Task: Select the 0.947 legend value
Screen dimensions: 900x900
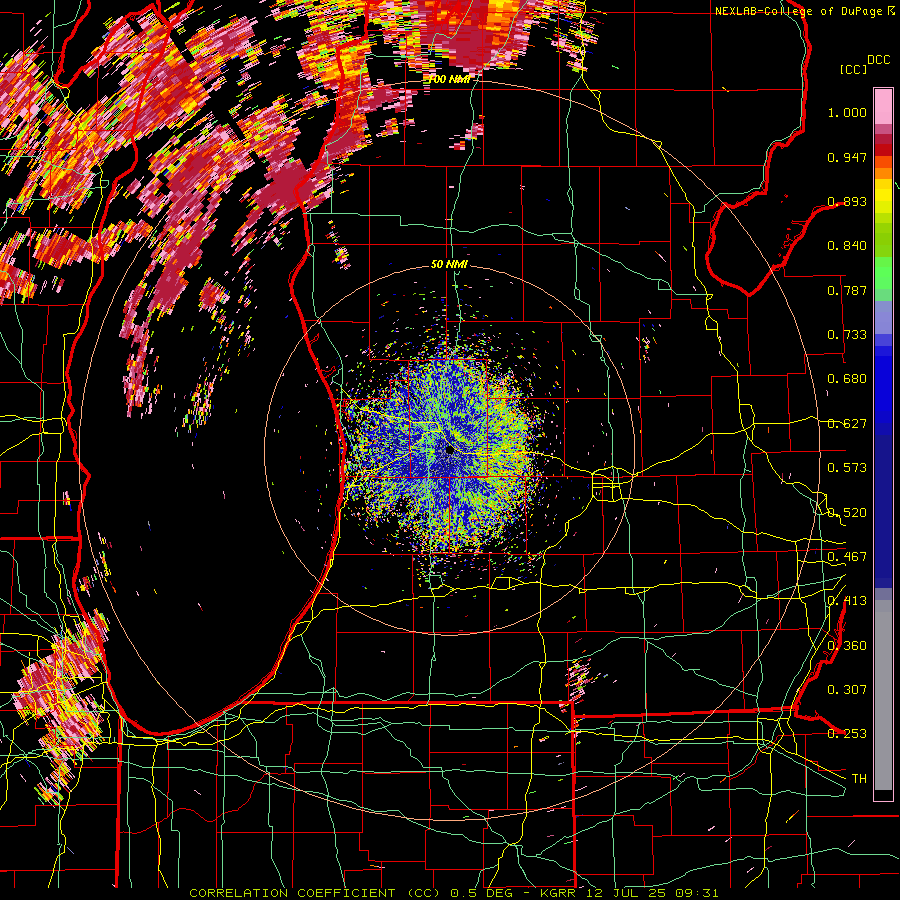Action: [x=847, y=157]
